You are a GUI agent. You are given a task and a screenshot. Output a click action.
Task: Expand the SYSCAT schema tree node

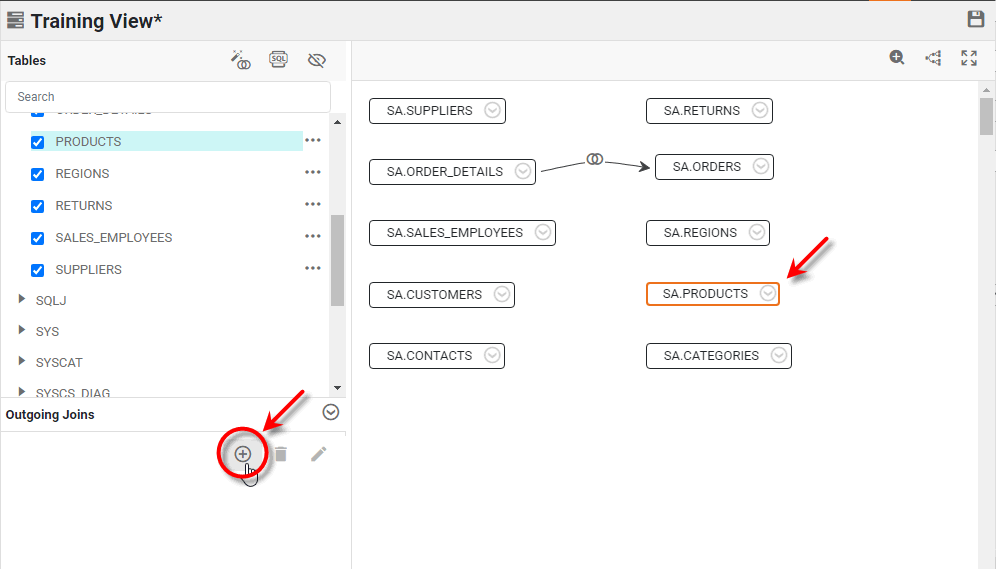[23, 362]
